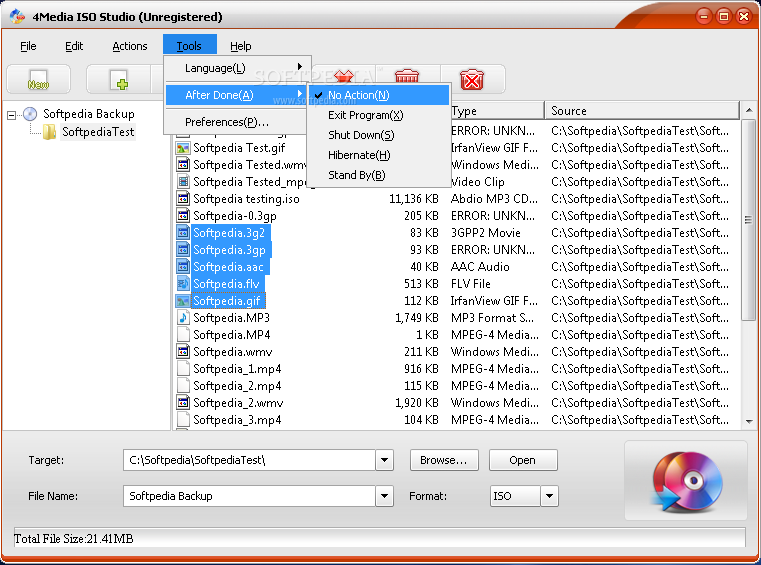Click the Softpedia.wmv file icon

(x=183, y=352)
